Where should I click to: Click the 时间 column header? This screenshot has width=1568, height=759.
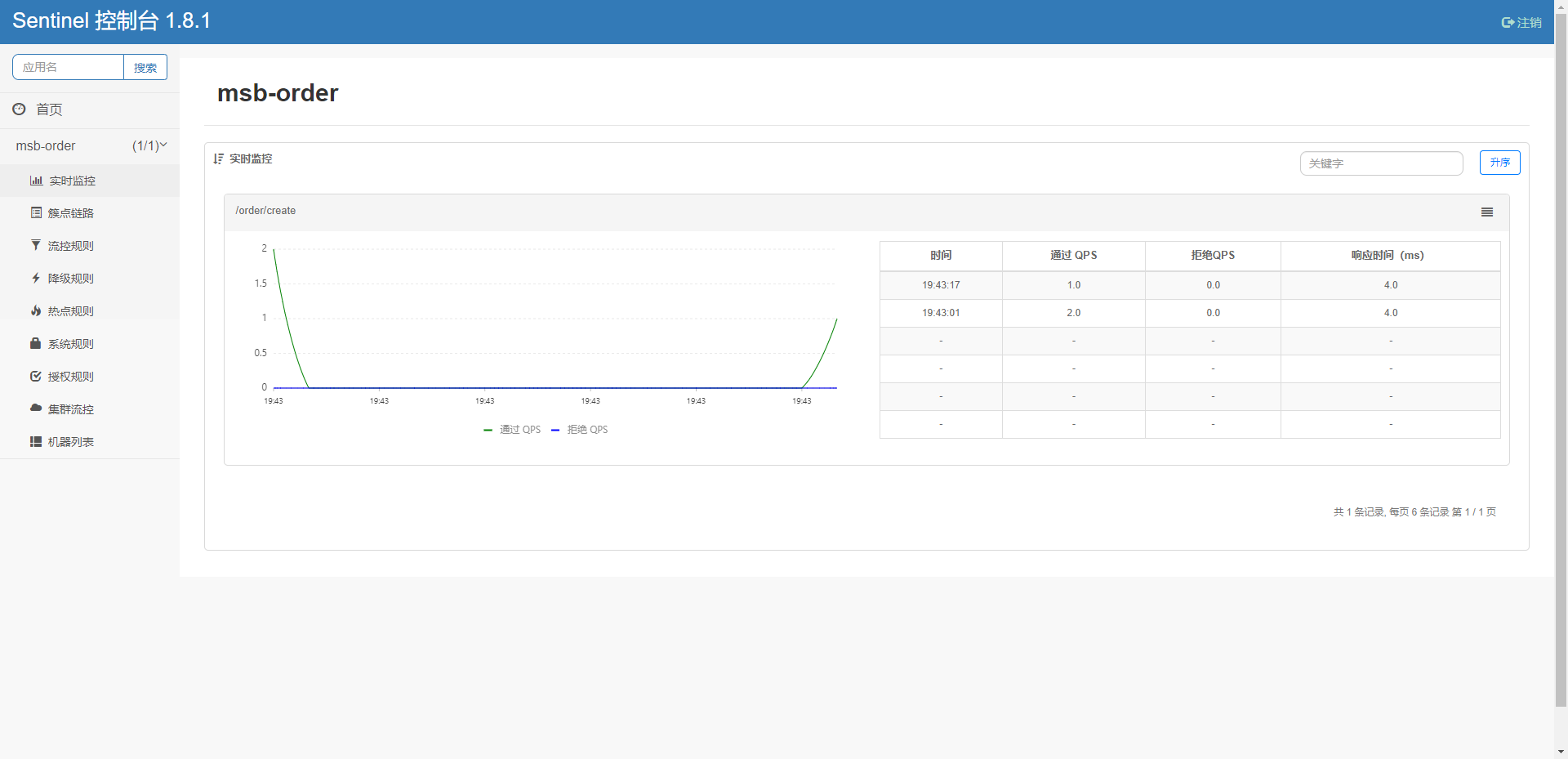coord(941,256)
